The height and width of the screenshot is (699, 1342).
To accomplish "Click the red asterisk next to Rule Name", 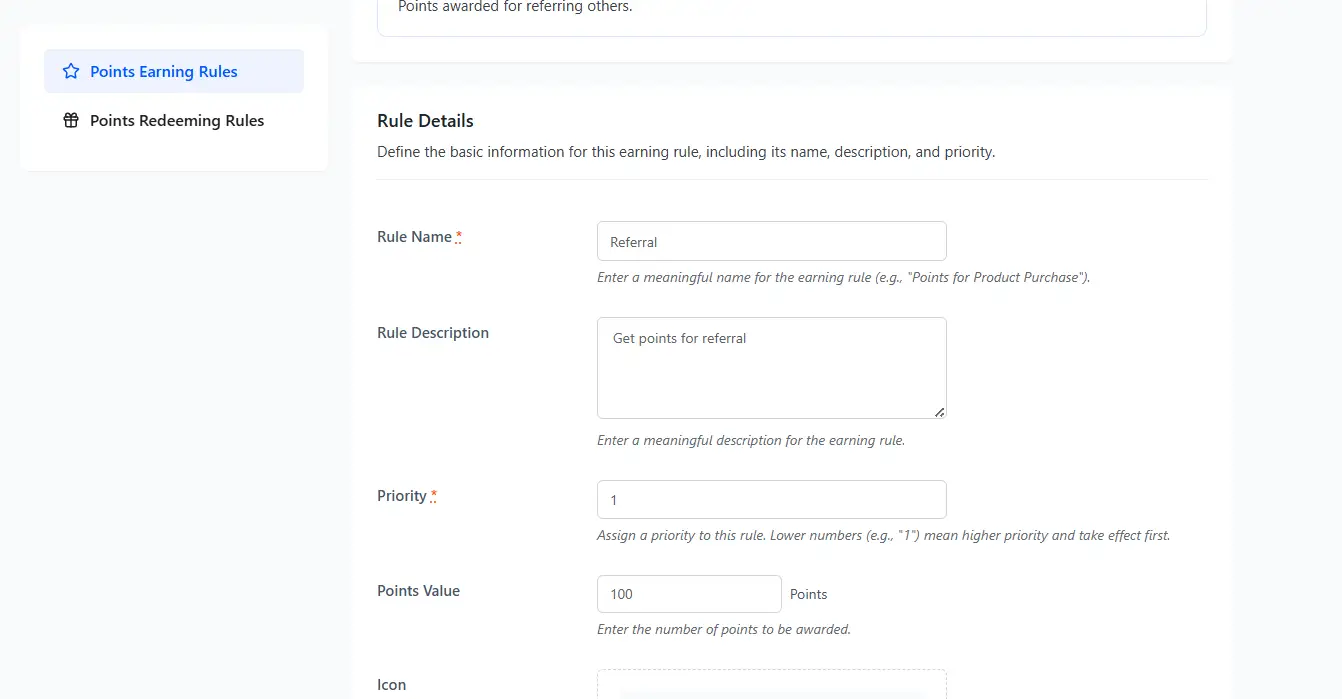I will (459, 233).
